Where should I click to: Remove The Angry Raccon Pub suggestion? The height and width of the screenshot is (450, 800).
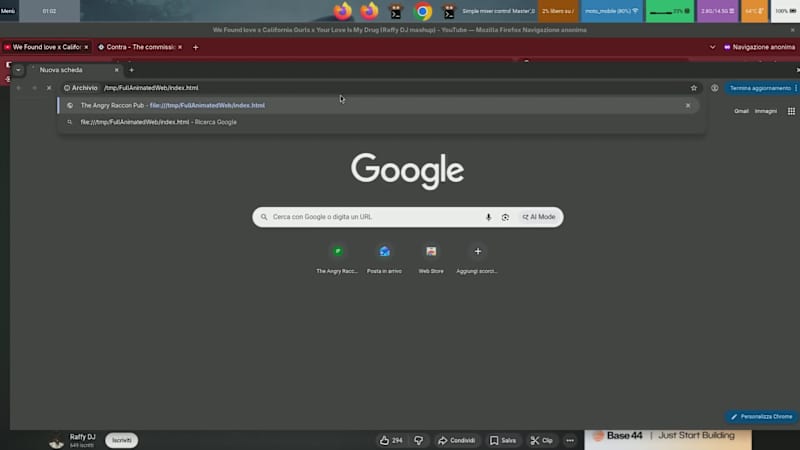click(688, 105)
